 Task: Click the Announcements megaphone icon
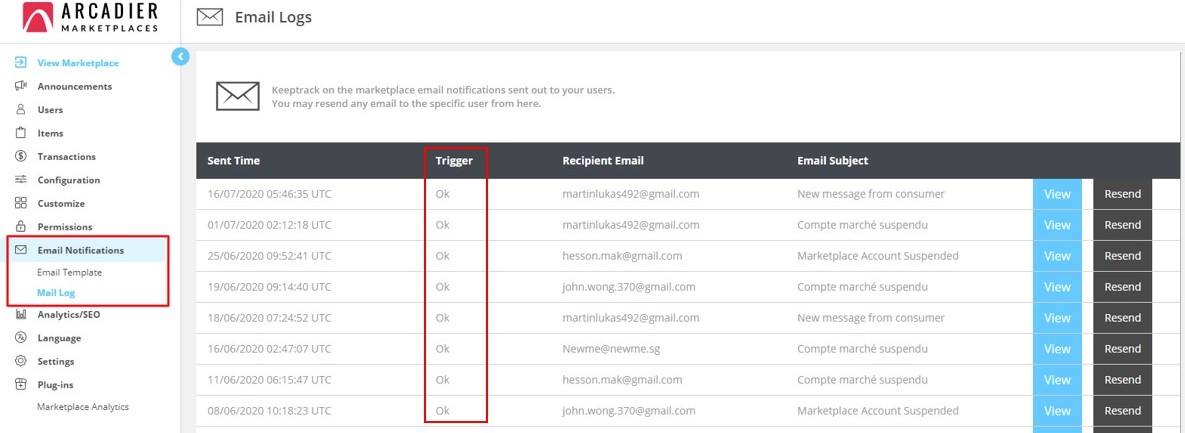(21, 86)
